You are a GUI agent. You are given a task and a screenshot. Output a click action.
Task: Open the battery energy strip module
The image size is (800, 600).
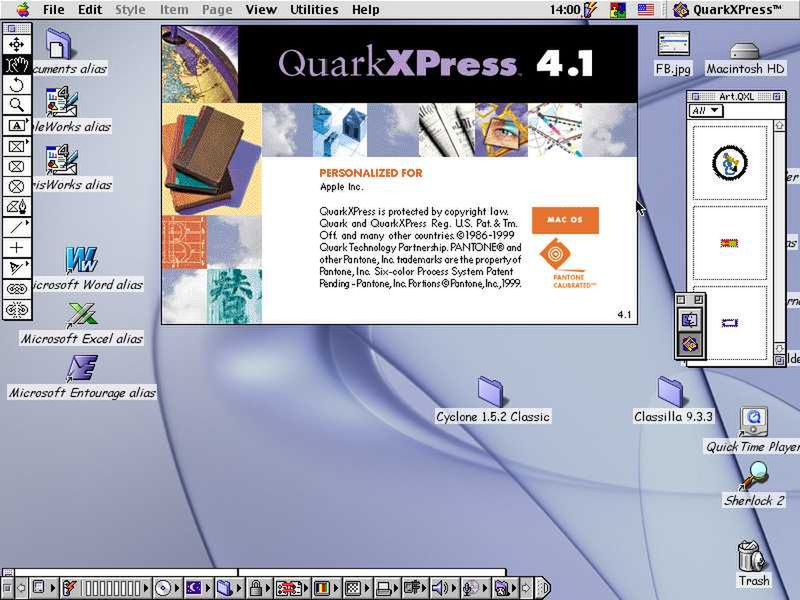click(x=105, y=588)
